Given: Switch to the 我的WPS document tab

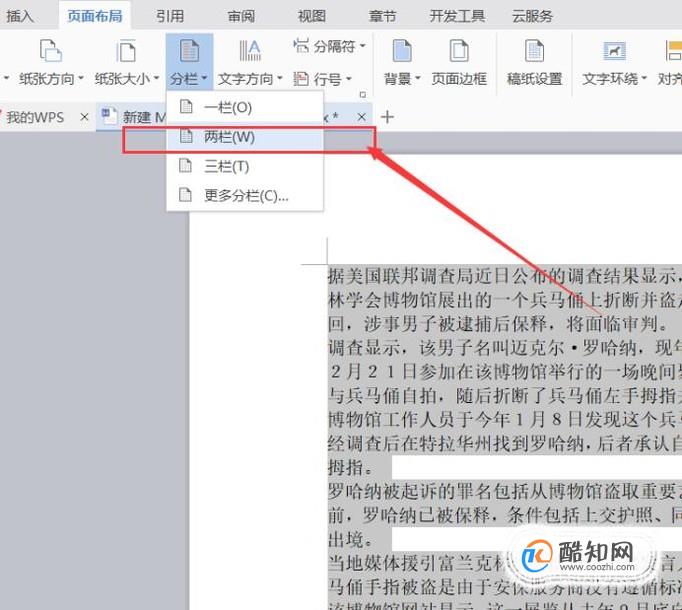Looking at the screenshot, I should click(x=35, y=117).
